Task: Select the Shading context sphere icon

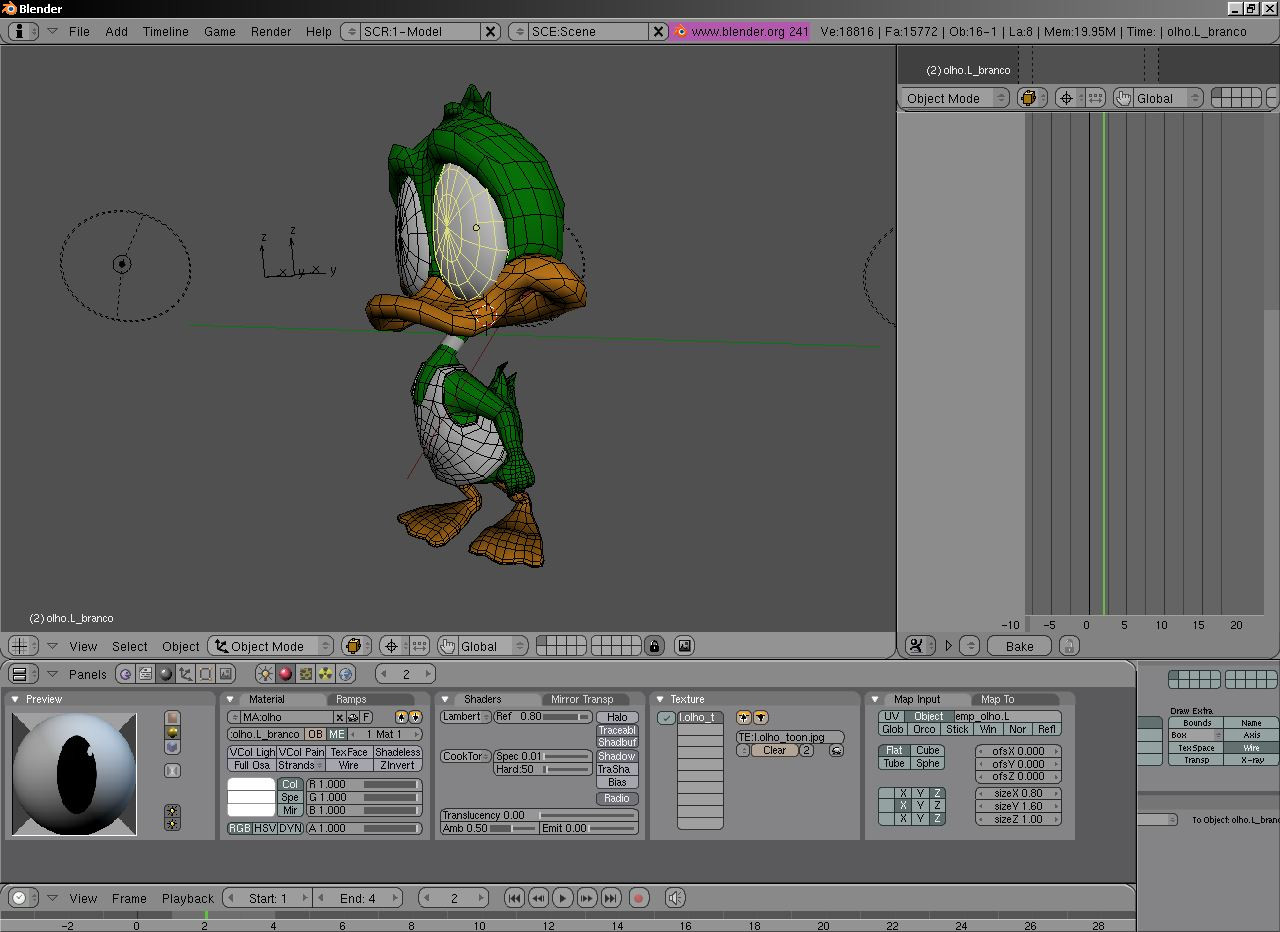Action: pyautogui.click(x=165, y=674)
